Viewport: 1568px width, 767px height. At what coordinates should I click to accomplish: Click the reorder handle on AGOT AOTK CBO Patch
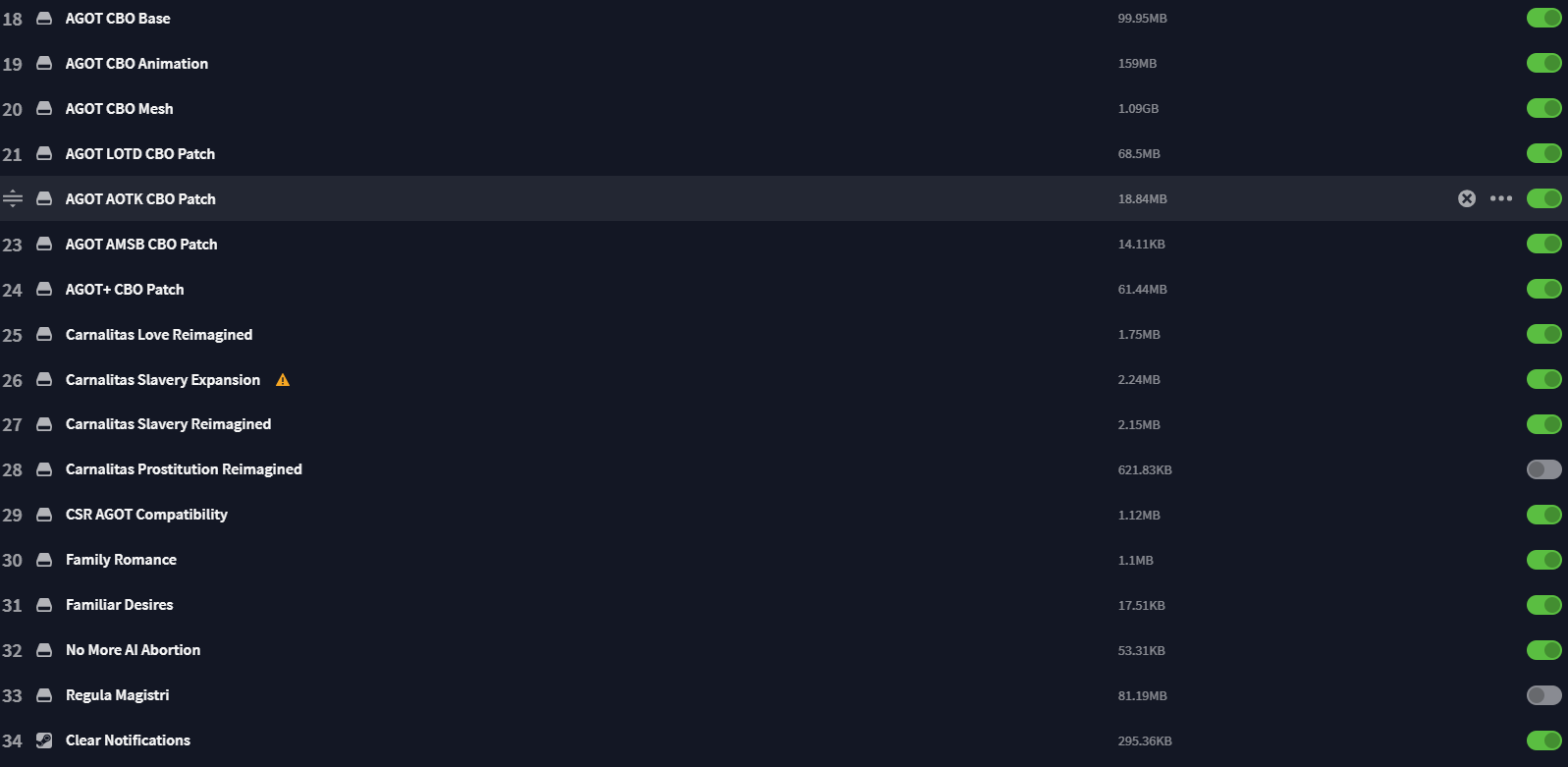coord(13,198)
